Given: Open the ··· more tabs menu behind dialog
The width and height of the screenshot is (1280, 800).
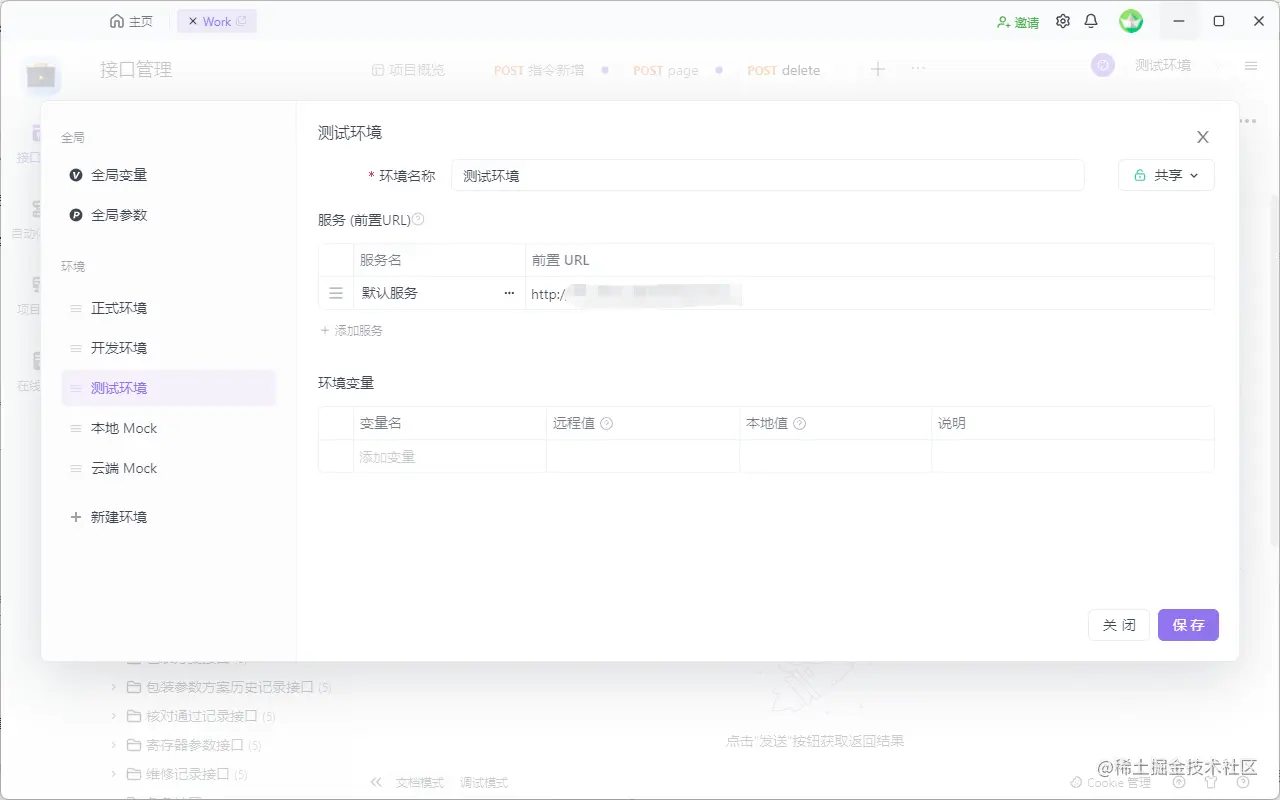Looking at the screenshot, I should [x=918, y=69].
